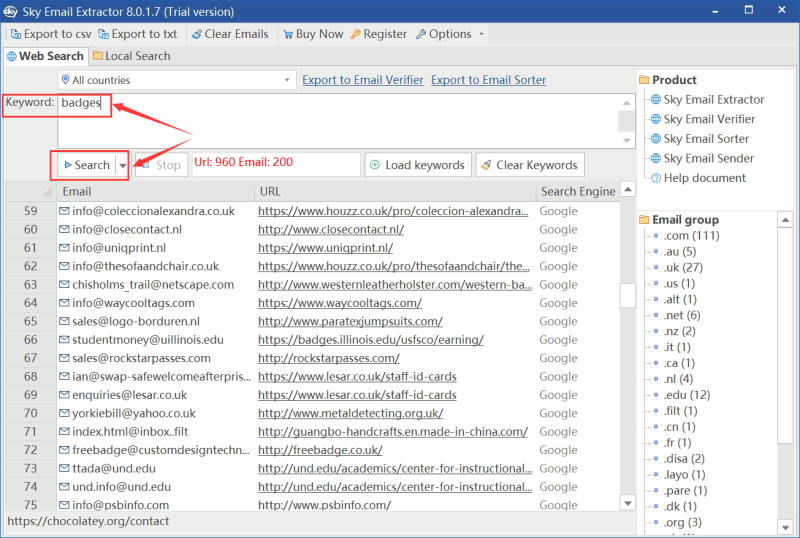Screen dimensions: 800x538
Task: Click envelope icon for sales@logo-borduren.nl
Action: [x=64, y=322]
